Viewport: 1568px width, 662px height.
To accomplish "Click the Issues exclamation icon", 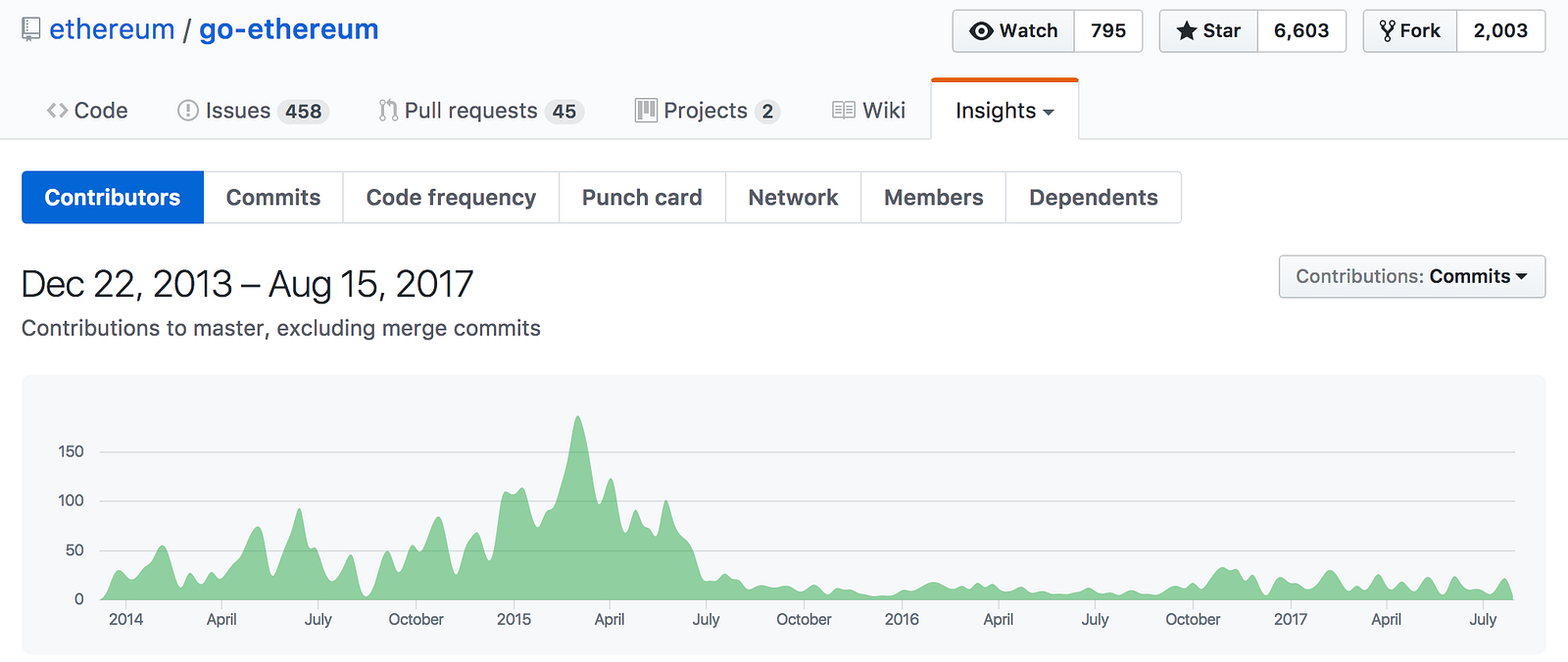I will click(187, 111).
